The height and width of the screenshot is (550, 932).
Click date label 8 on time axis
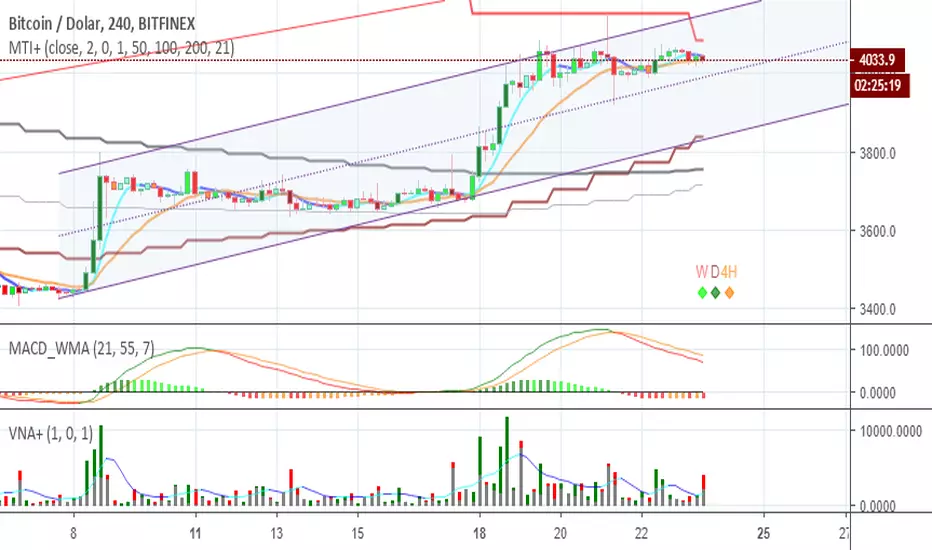(x=73, y=533)
